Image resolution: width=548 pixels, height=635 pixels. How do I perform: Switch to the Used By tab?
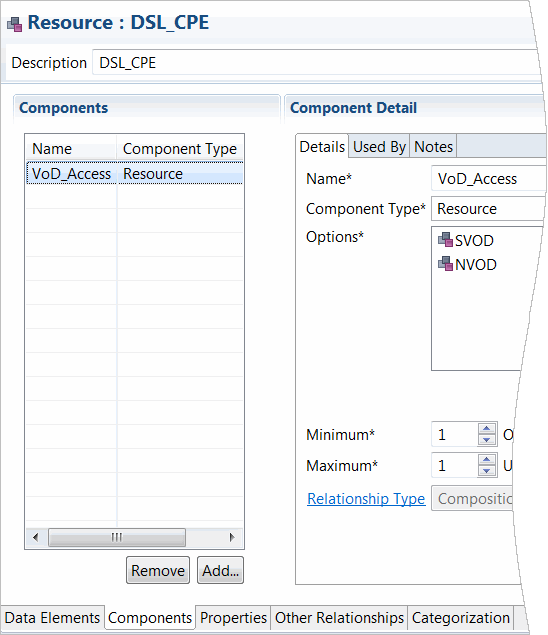(379, 146)
